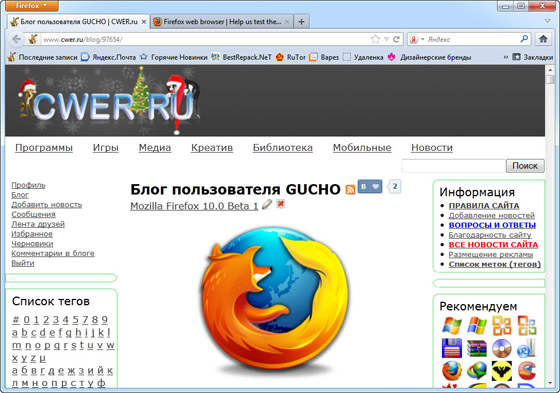Open the Библиотека section
560x393 pixels.
tap(282, 148)
